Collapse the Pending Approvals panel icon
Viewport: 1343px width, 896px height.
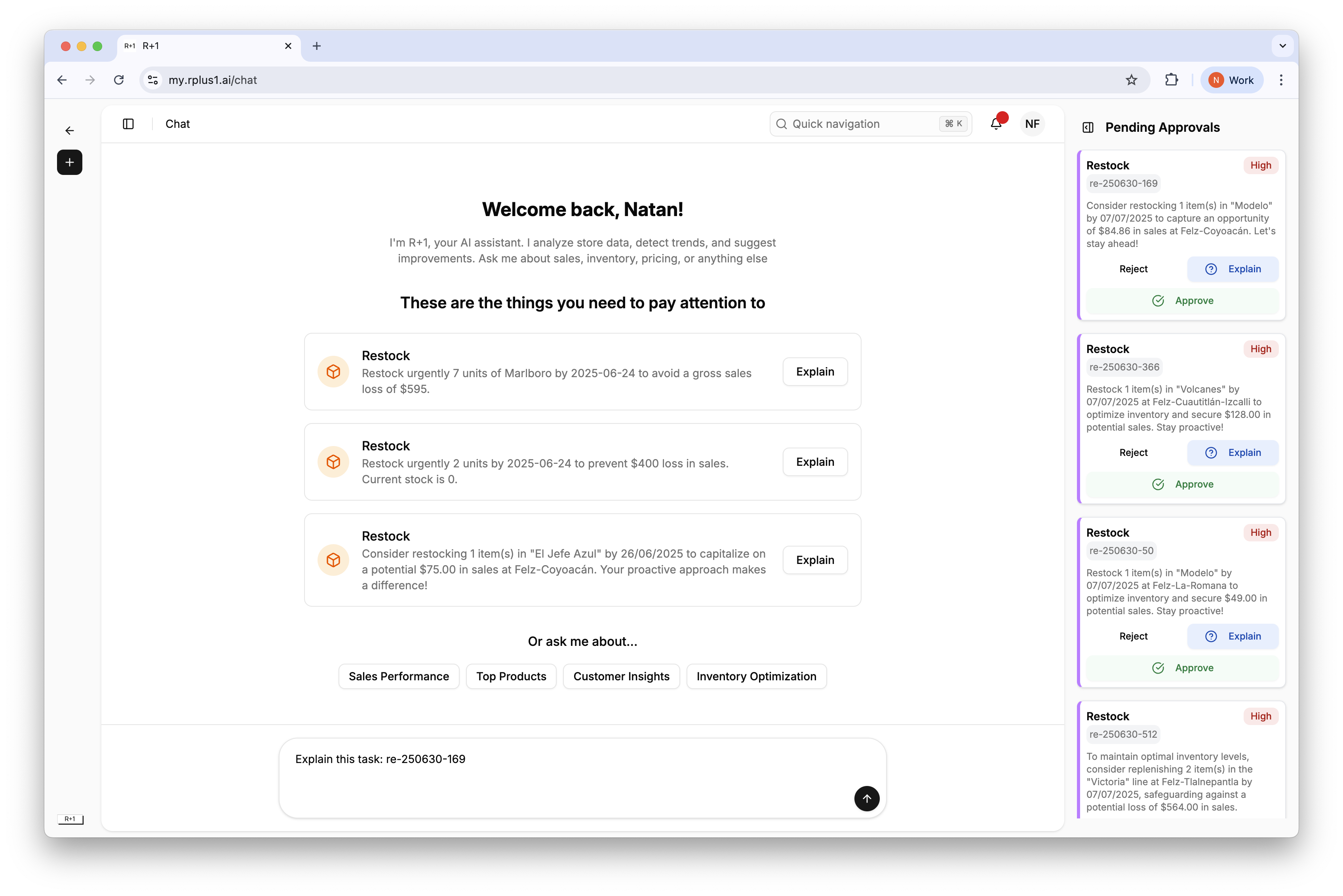tap(1088, 127)
